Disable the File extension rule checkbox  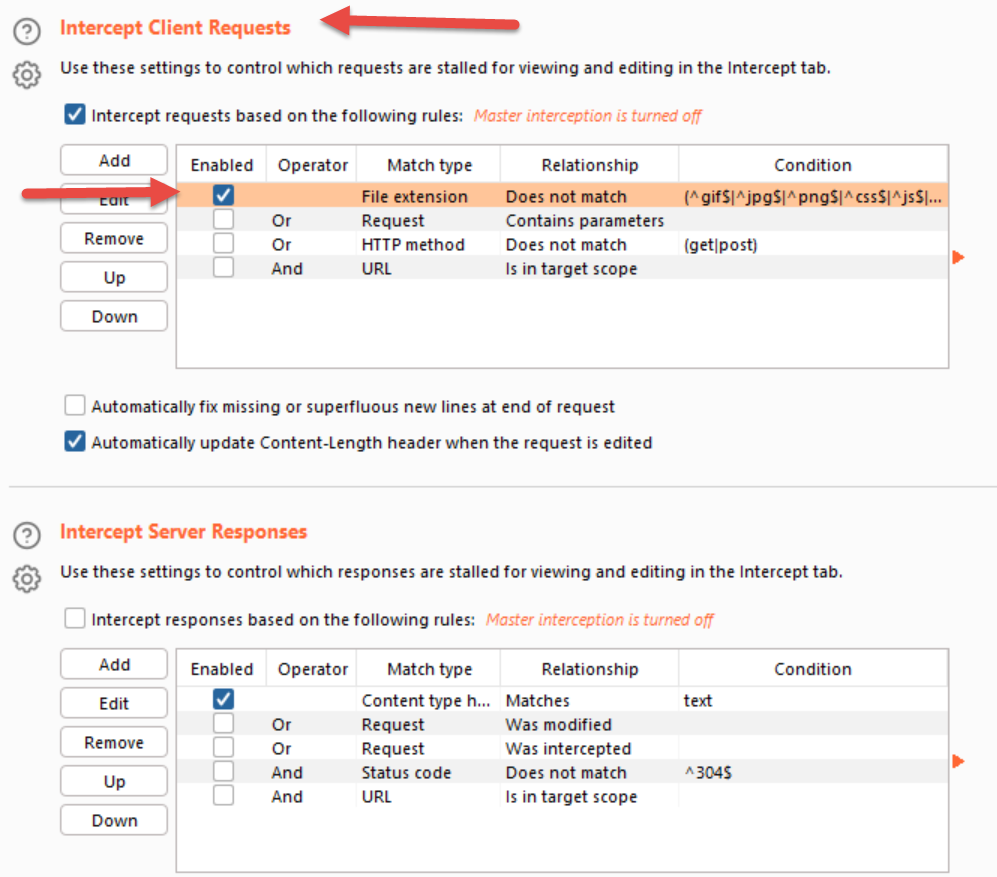[223, 196]
